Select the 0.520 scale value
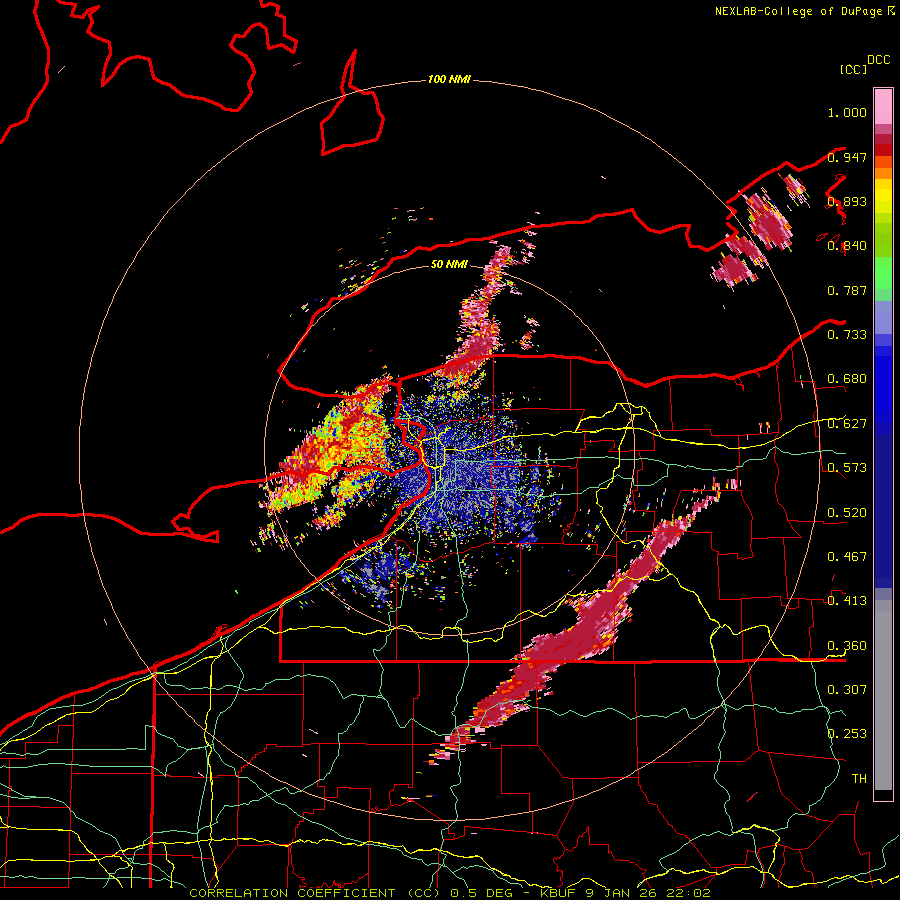Viewport: 900px width, 900px height. click(x=847, y=513)
